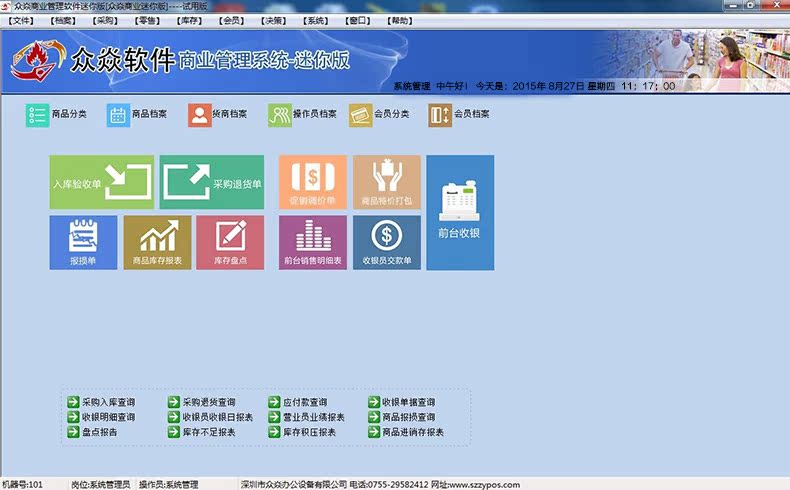The image size is (790, 490).
Task: Open the 库存不足报表 link
Action: (209, 432)
